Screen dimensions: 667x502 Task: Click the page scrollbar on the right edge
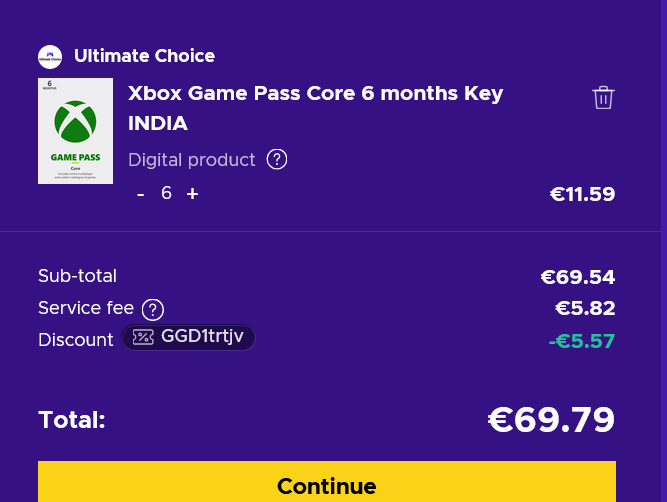664,251
